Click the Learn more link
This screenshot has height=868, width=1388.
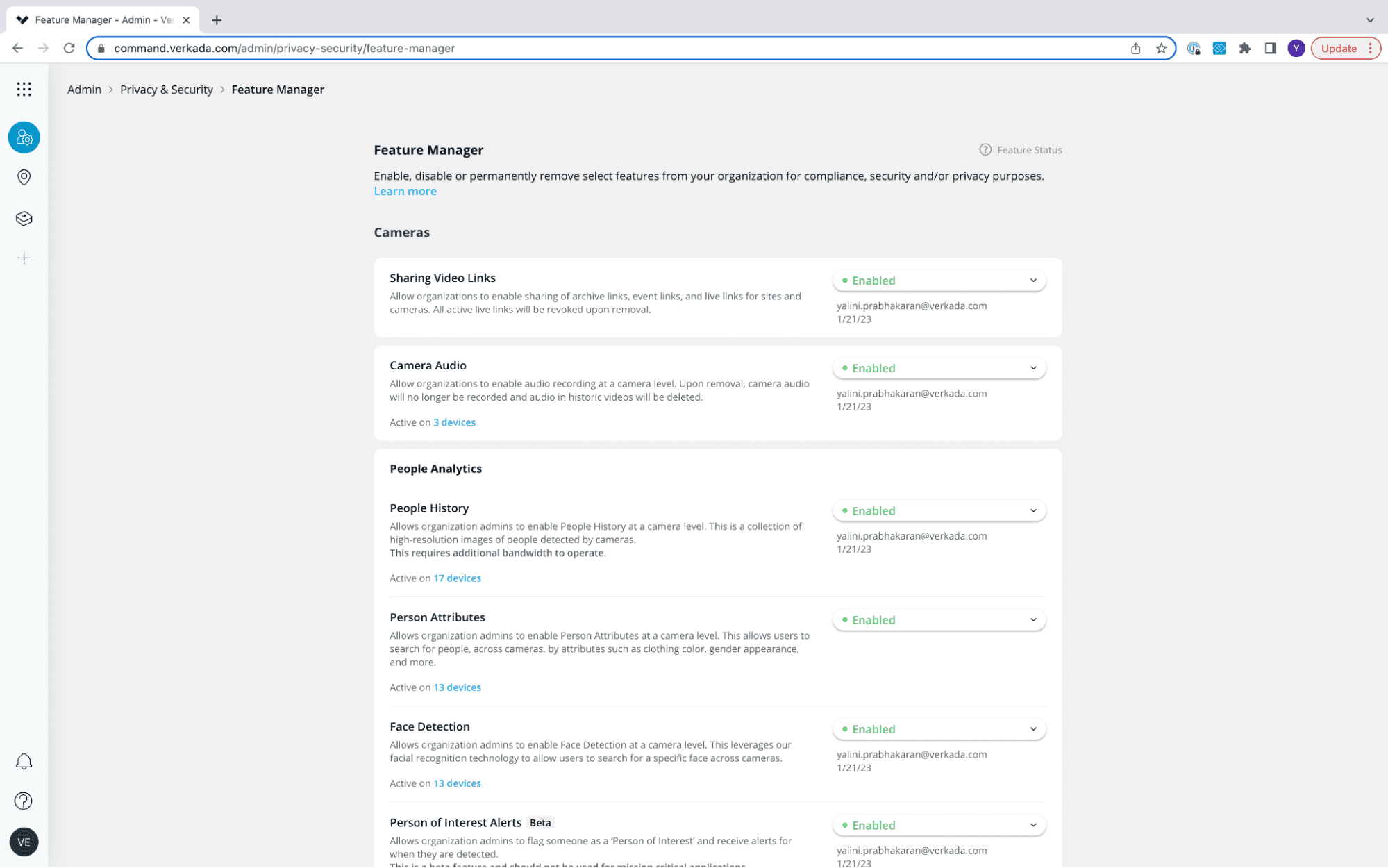coord(405,190)
